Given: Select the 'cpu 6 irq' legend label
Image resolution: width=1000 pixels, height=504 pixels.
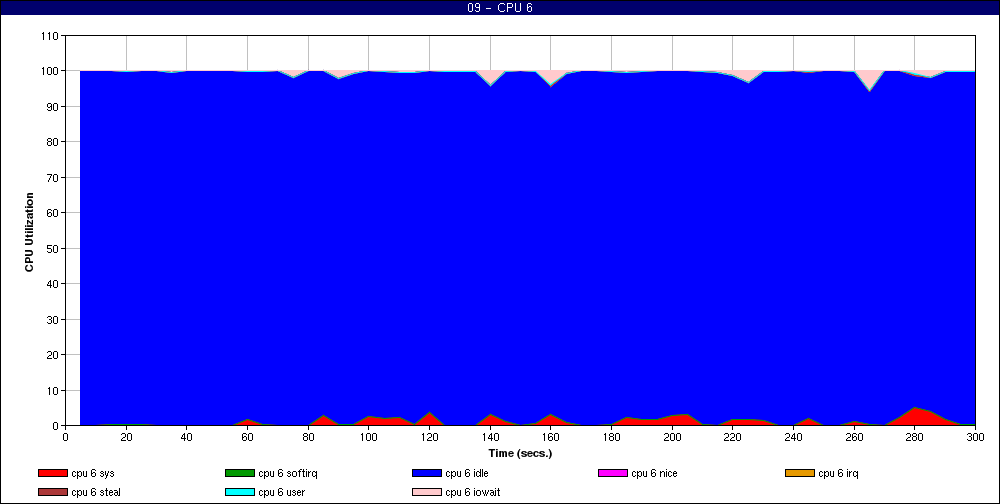Looking at the screenshot, I should point(839,473).
